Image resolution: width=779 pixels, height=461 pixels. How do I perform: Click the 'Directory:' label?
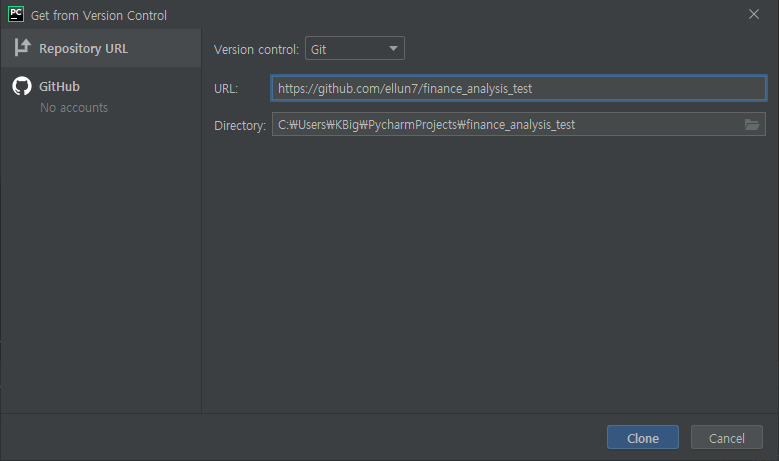(x=240, y=125)
